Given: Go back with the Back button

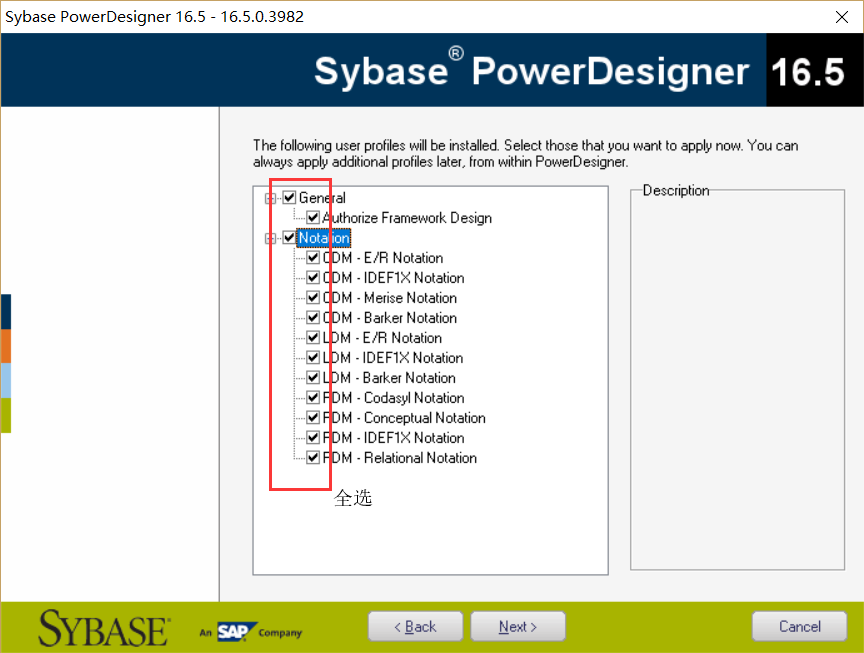Looking at the screenshot, I should coord(415,627).
